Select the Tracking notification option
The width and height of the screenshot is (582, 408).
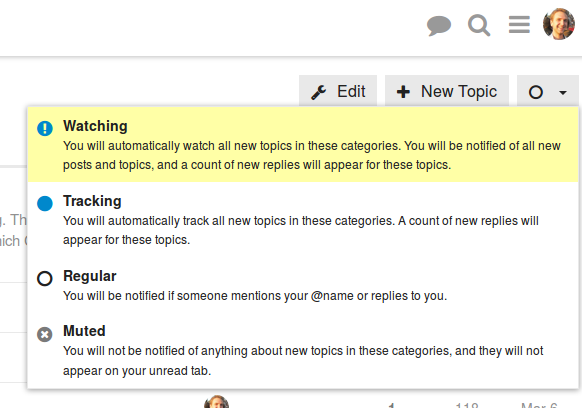303,219
